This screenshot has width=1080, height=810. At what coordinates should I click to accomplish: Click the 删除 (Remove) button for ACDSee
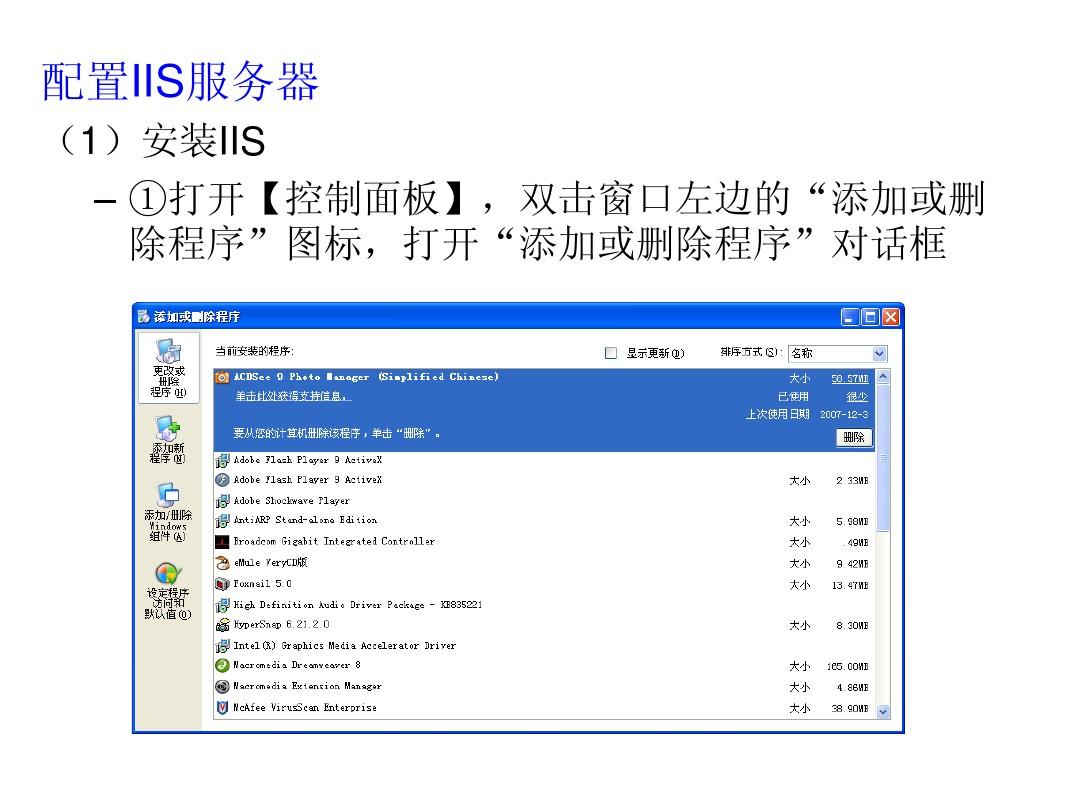854,437
